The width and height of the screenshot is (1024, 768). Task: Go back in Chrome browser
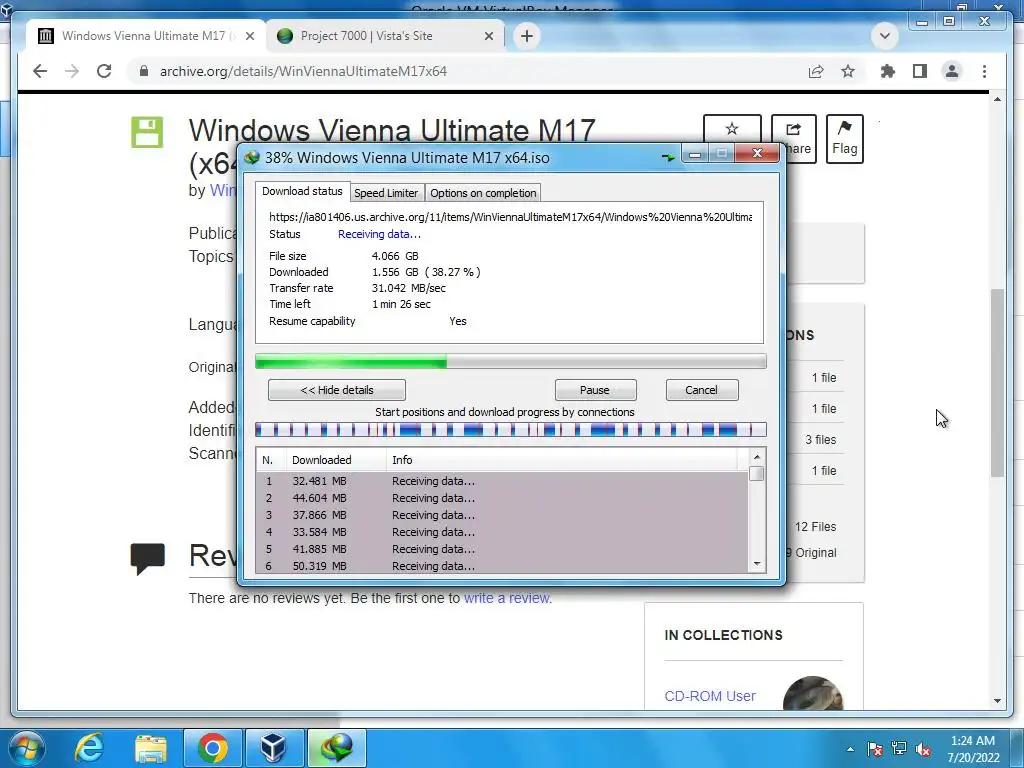pos(40,71)
